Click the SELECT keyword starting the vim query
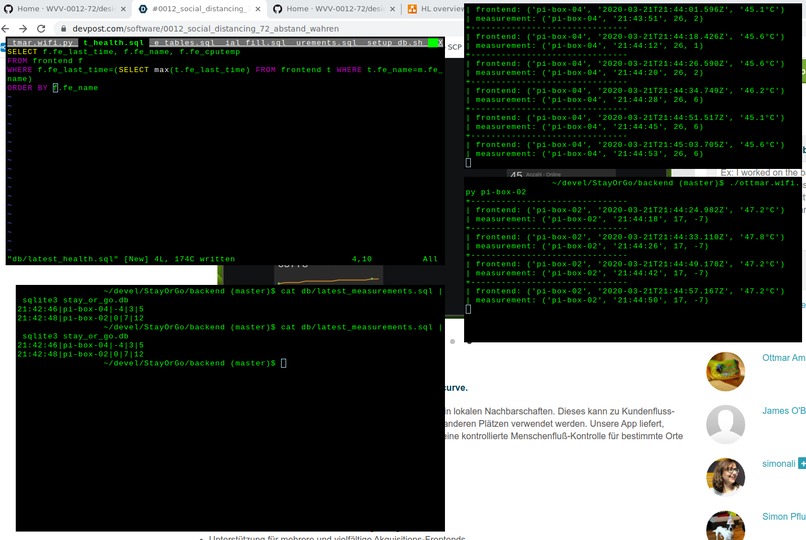The image size is (806, 540). tap(22, 52)
